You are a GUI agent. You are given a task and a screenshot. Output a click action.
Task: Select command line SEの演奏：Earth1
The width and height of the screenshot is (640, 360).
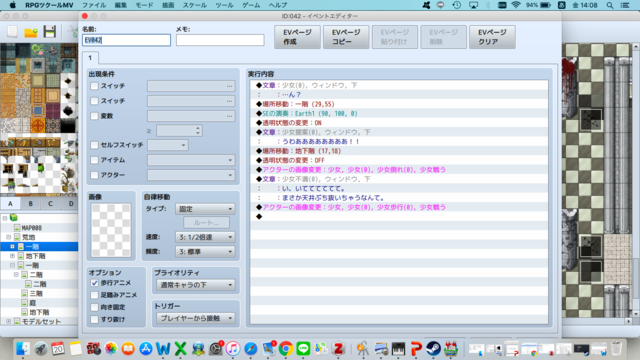pyautogui.click(x=399, y=113)
